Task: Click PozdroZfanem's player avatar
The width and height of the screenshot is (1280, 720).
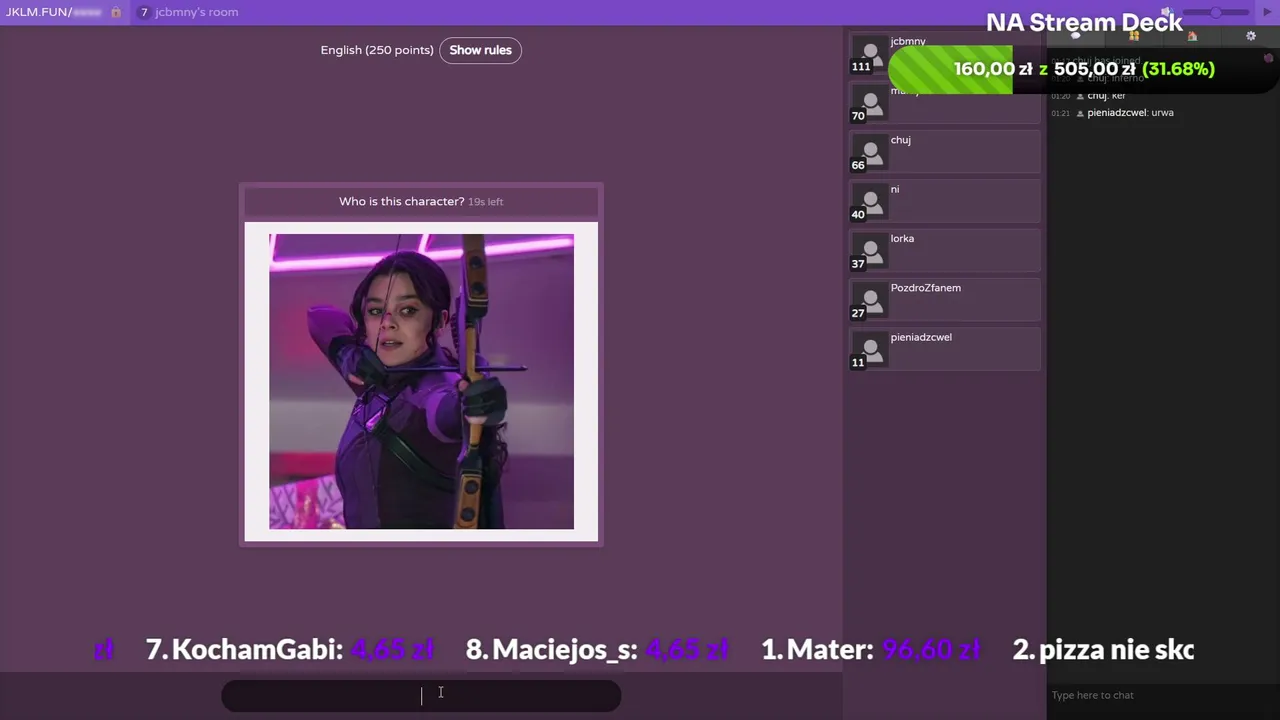Action: coord(870,301)
